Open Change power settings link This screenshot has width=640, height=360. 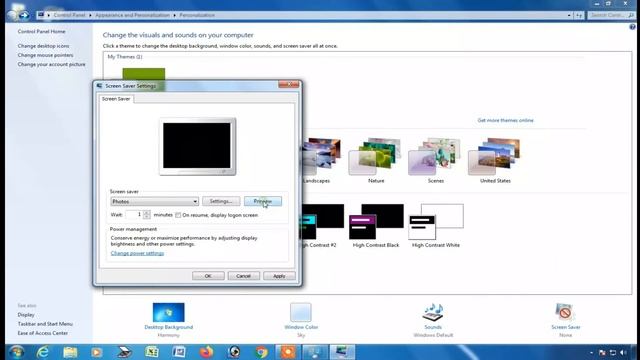click(137, 253)
